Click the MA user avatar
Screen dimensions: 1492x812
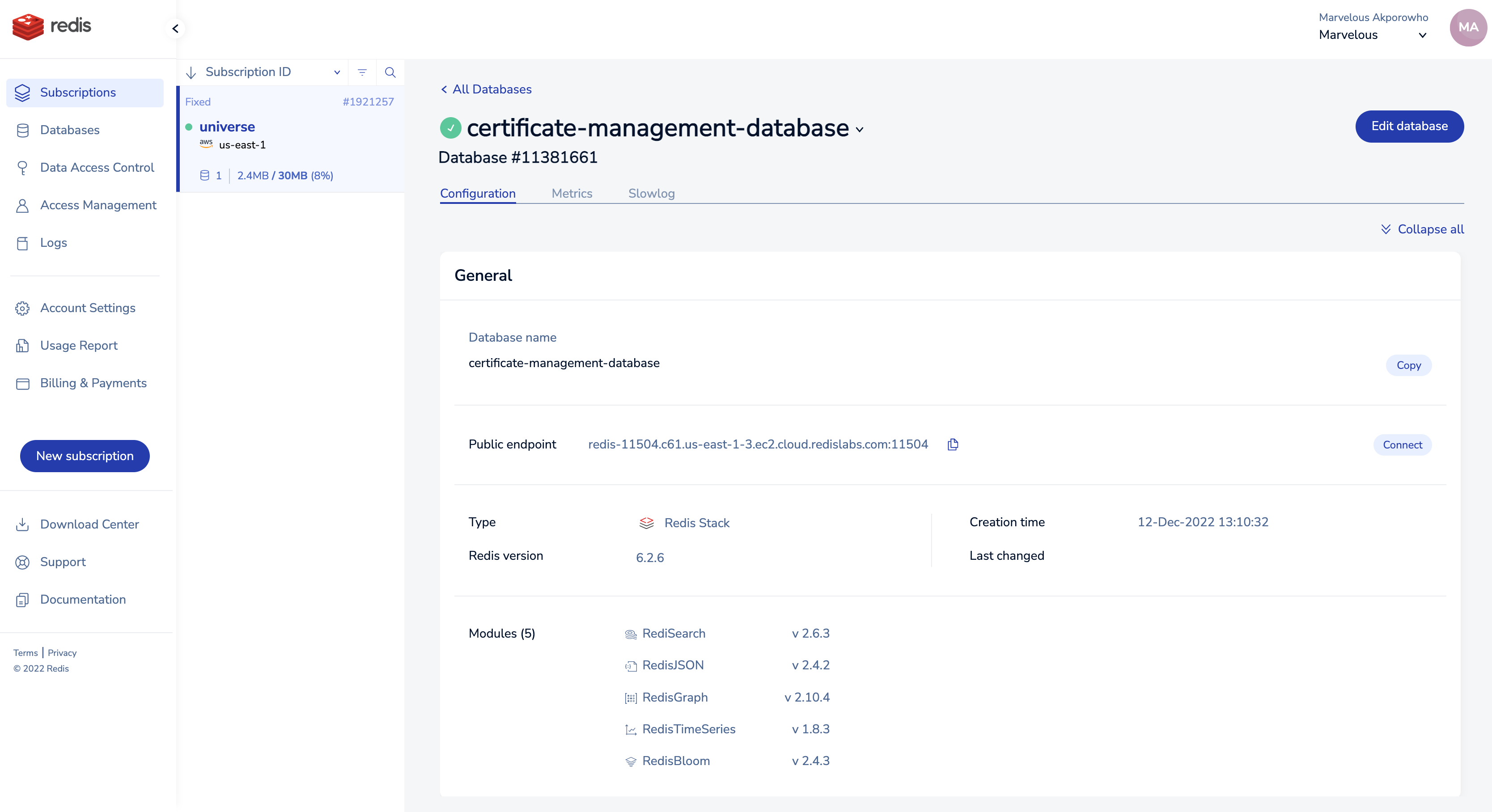1468,27
